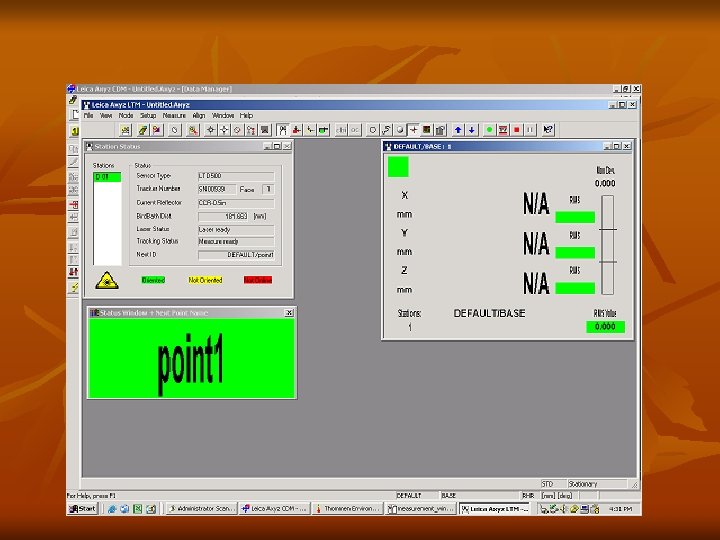Screen dimensions: 720x540
Task: Open Excel icon in quick launch bar
Action: 137,509
